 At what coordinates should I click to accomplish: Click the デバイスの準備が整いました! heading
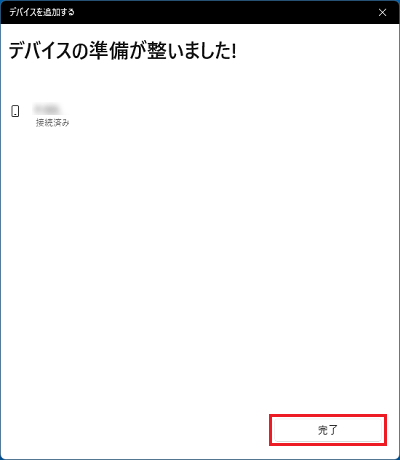coord(122,52)
